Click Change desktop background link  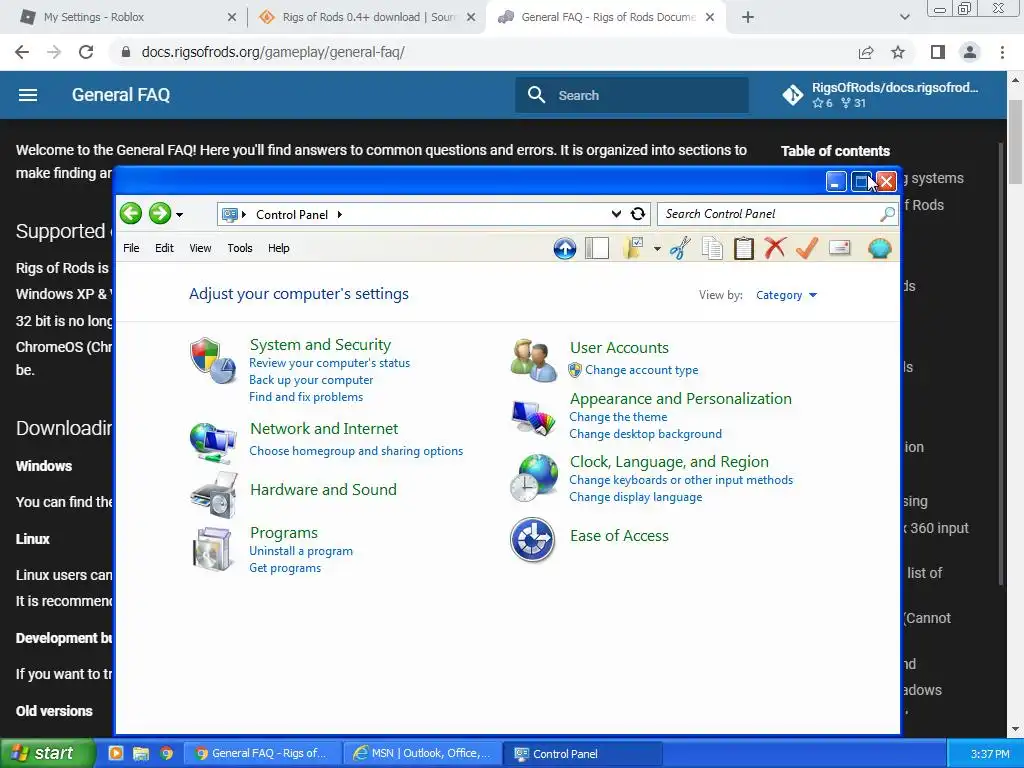pyautogui.click(x=645, y=434)
